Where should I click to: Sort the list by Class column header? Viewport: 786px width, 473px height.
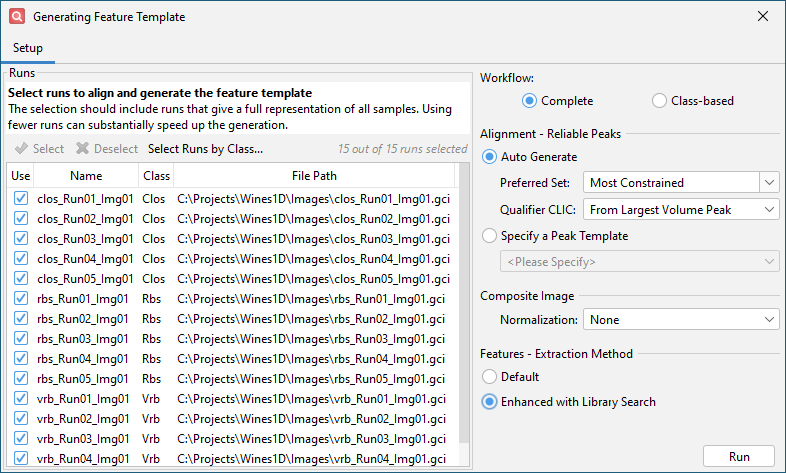pyautogui.click(x=155, y=176)
